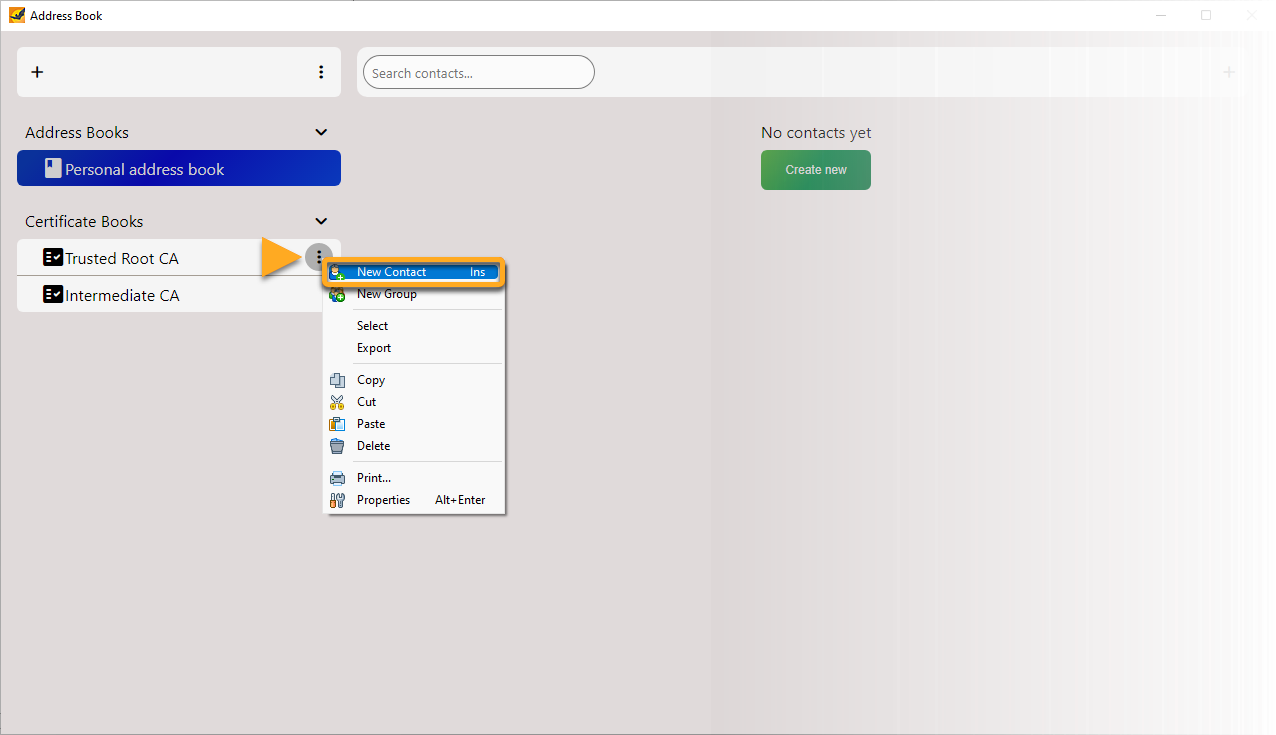Collapse the Certificate Books section

coord(321,221)
